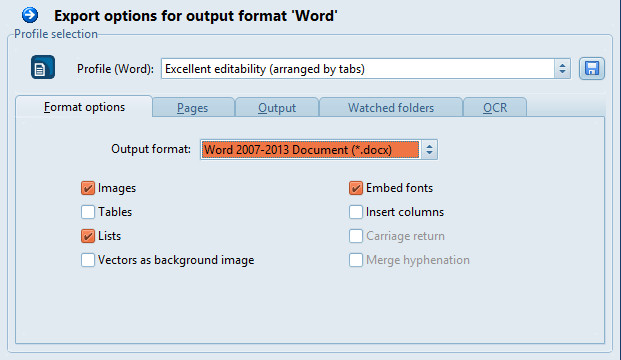Screen dimensions: 621x360
Task: Open the Profile (Word) dropdown arrows
Action: click(x=562, y=69)
